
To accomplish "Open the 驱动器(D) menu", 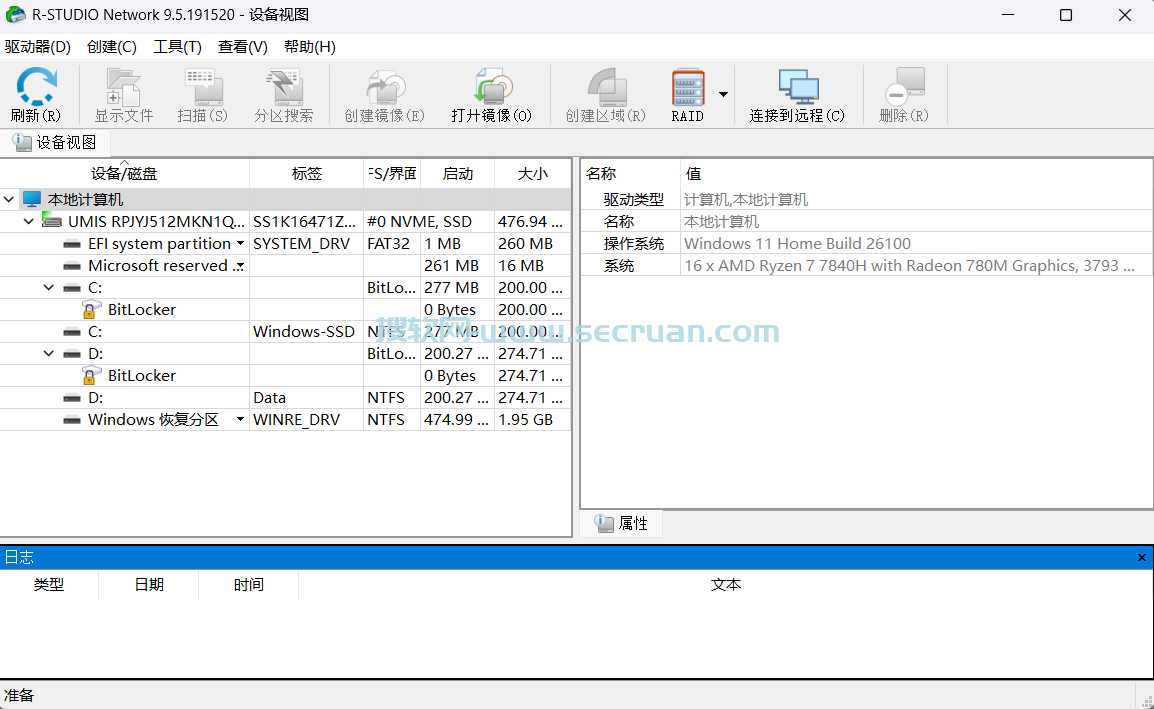I will (38, 46).
